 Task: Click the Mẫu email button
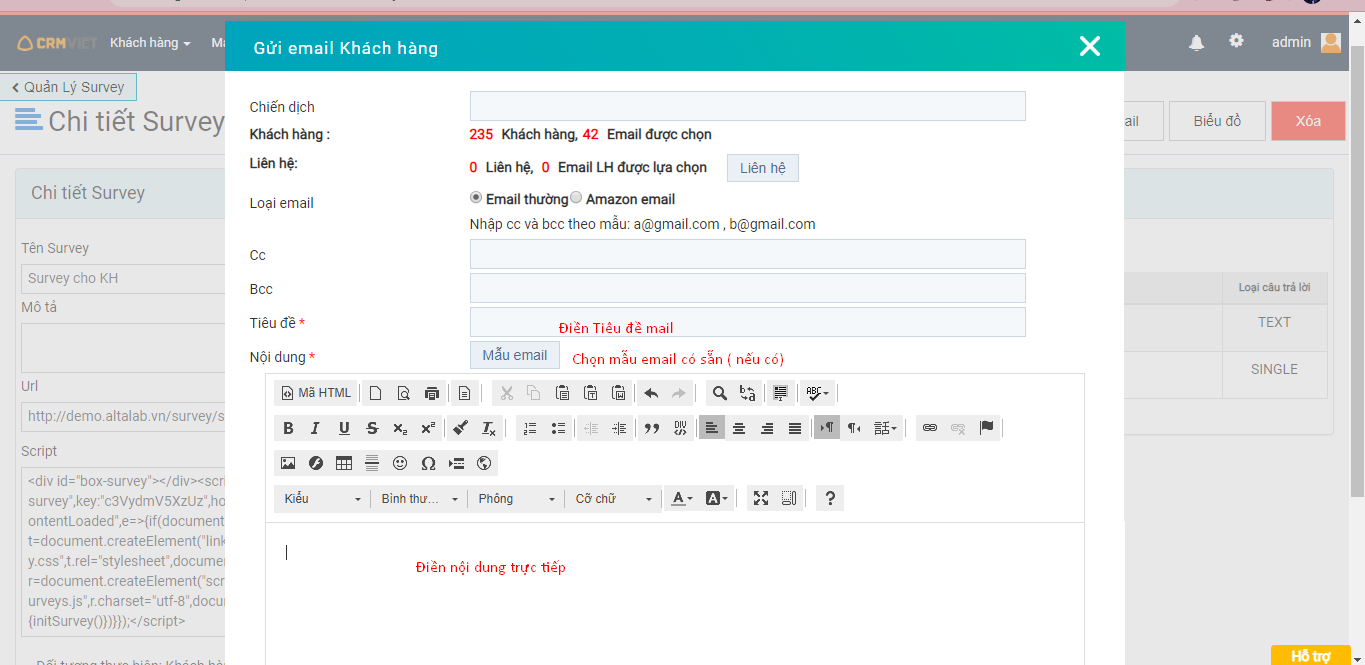pyautogui.click(x=515, y=355)
